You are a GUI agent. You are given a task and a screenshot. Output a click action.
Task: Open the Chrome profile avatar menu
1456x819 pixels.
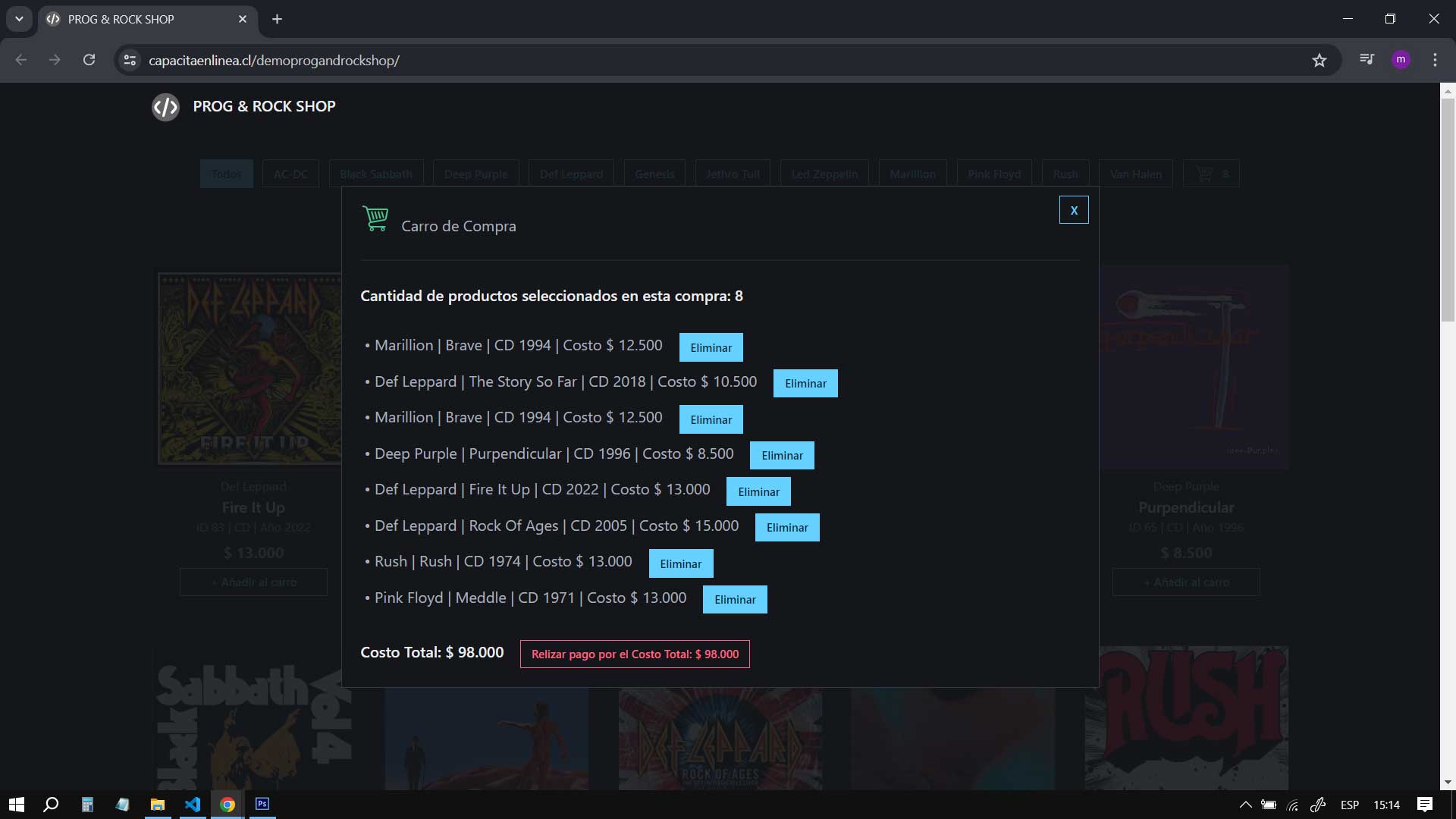(1401, 59)
